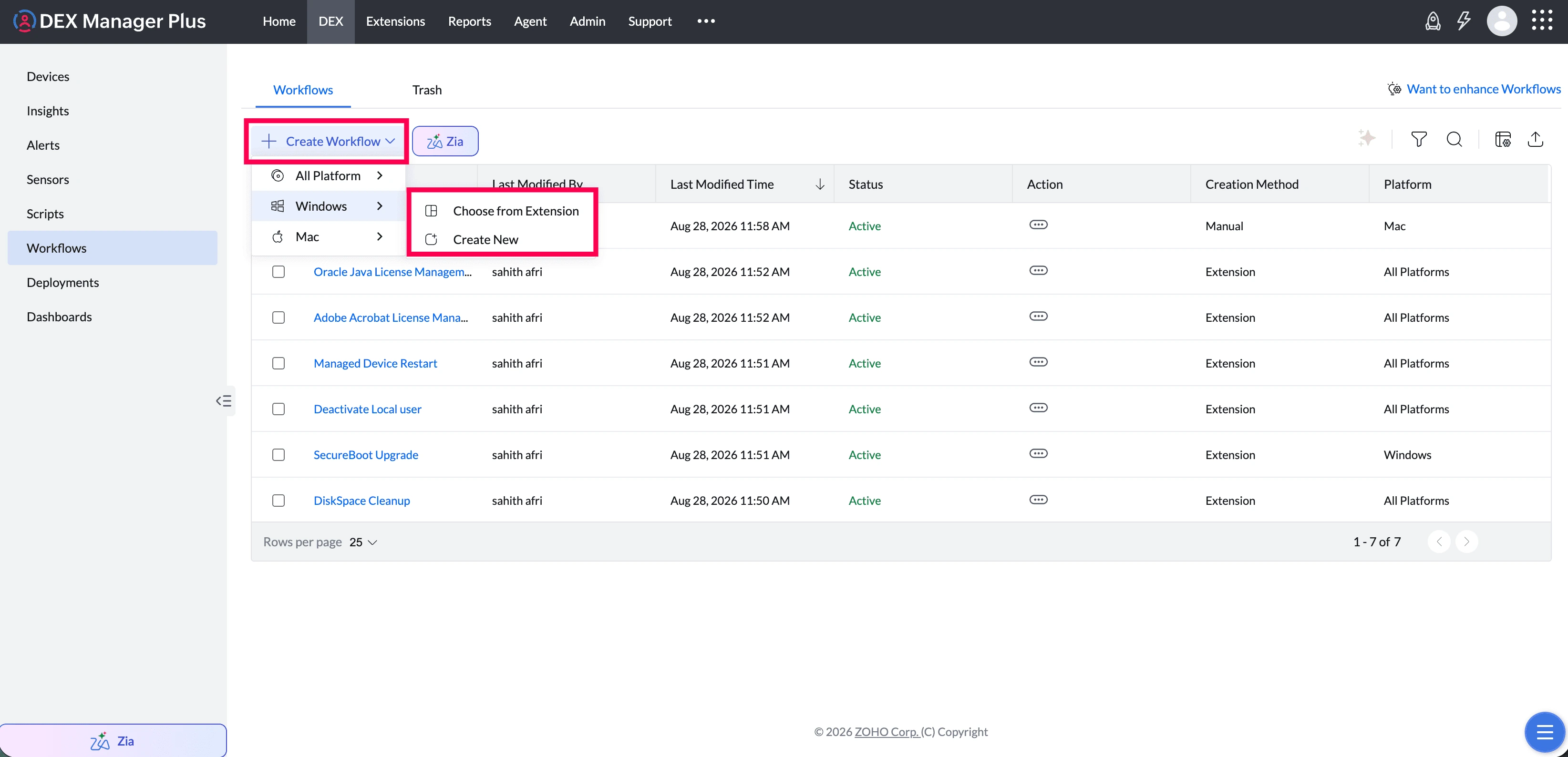Open action menu for Deactivate Local user

coord(1039,409)
